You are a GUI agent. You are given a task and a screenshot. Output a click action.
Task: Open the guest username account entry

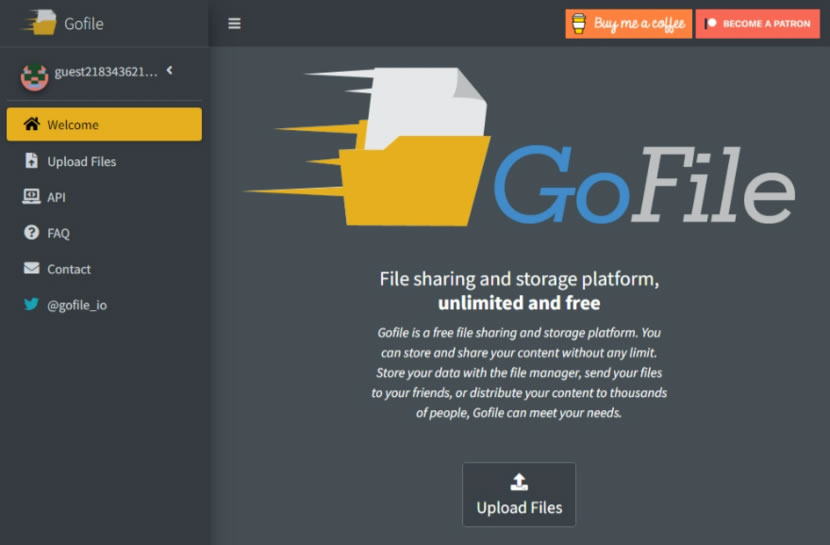click(105, 73)
